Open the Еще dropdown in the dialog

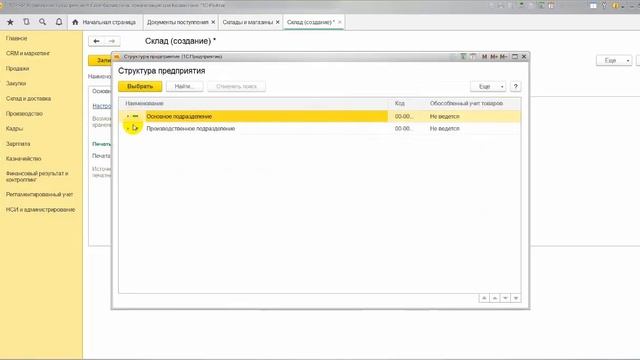click(x=488, y=87)
